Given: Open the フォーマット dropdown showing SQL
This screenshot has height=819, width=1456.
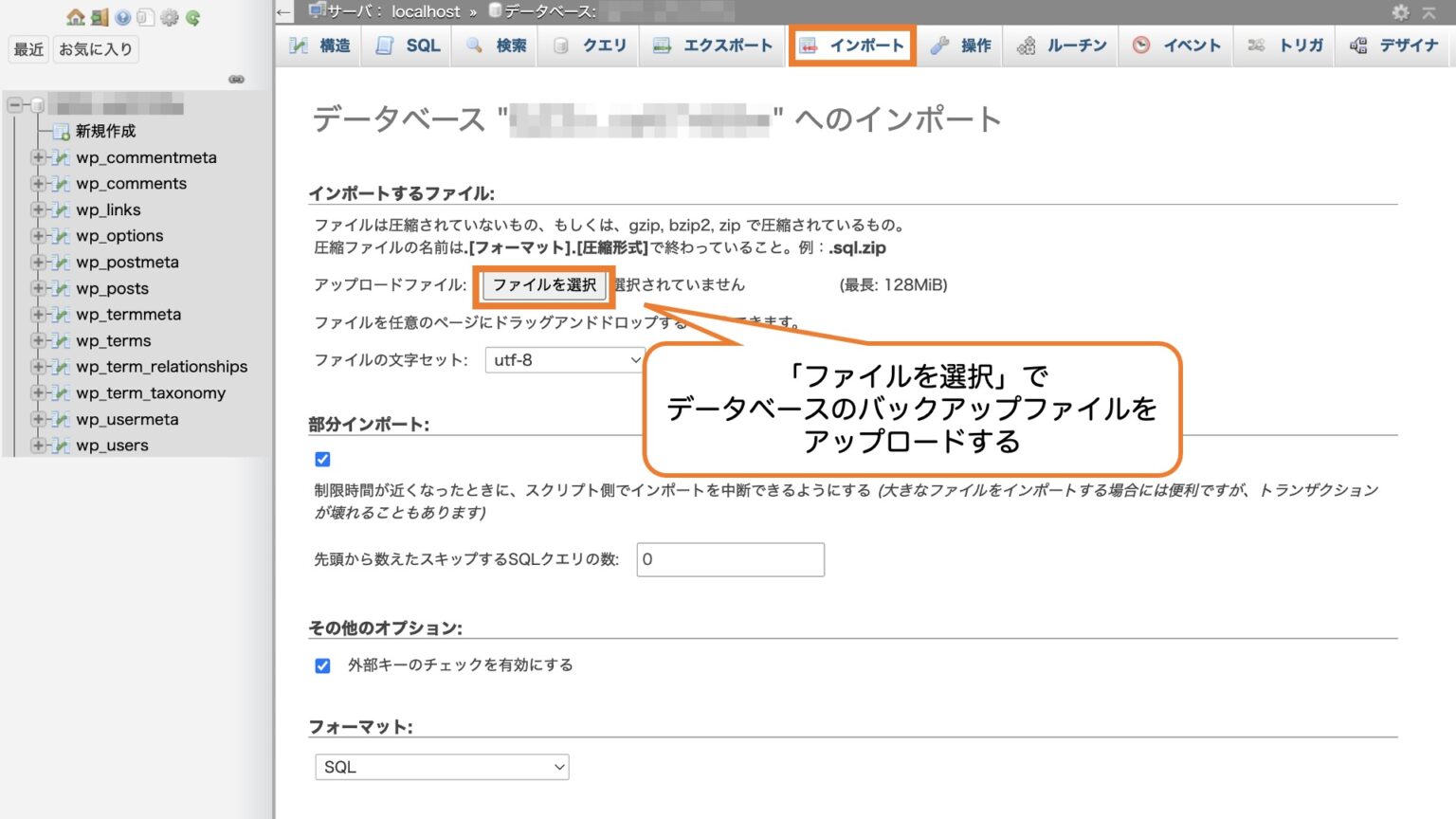Looking at the screenshot, I should (x=441, y=766).
